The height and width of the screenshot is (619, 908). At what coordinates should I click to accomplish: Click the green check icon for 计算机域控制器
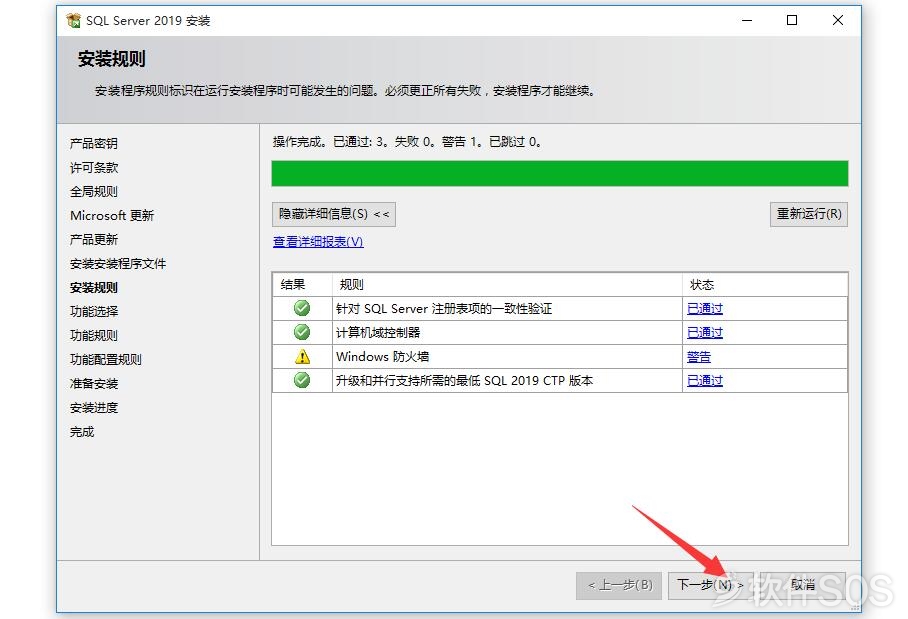point(302,332)
